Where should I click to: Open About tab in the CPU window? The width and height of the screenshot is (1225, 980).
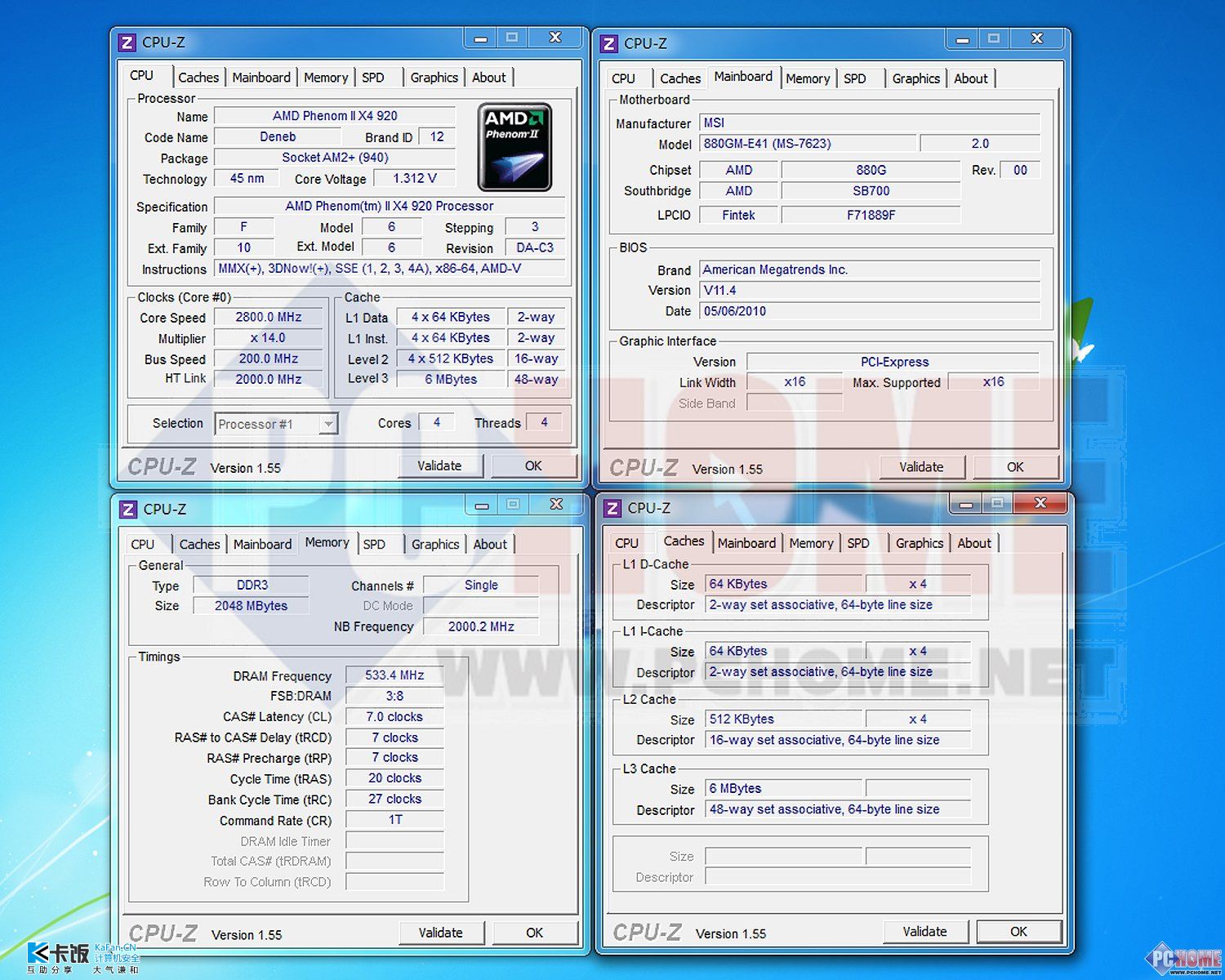tap(488, 78)
